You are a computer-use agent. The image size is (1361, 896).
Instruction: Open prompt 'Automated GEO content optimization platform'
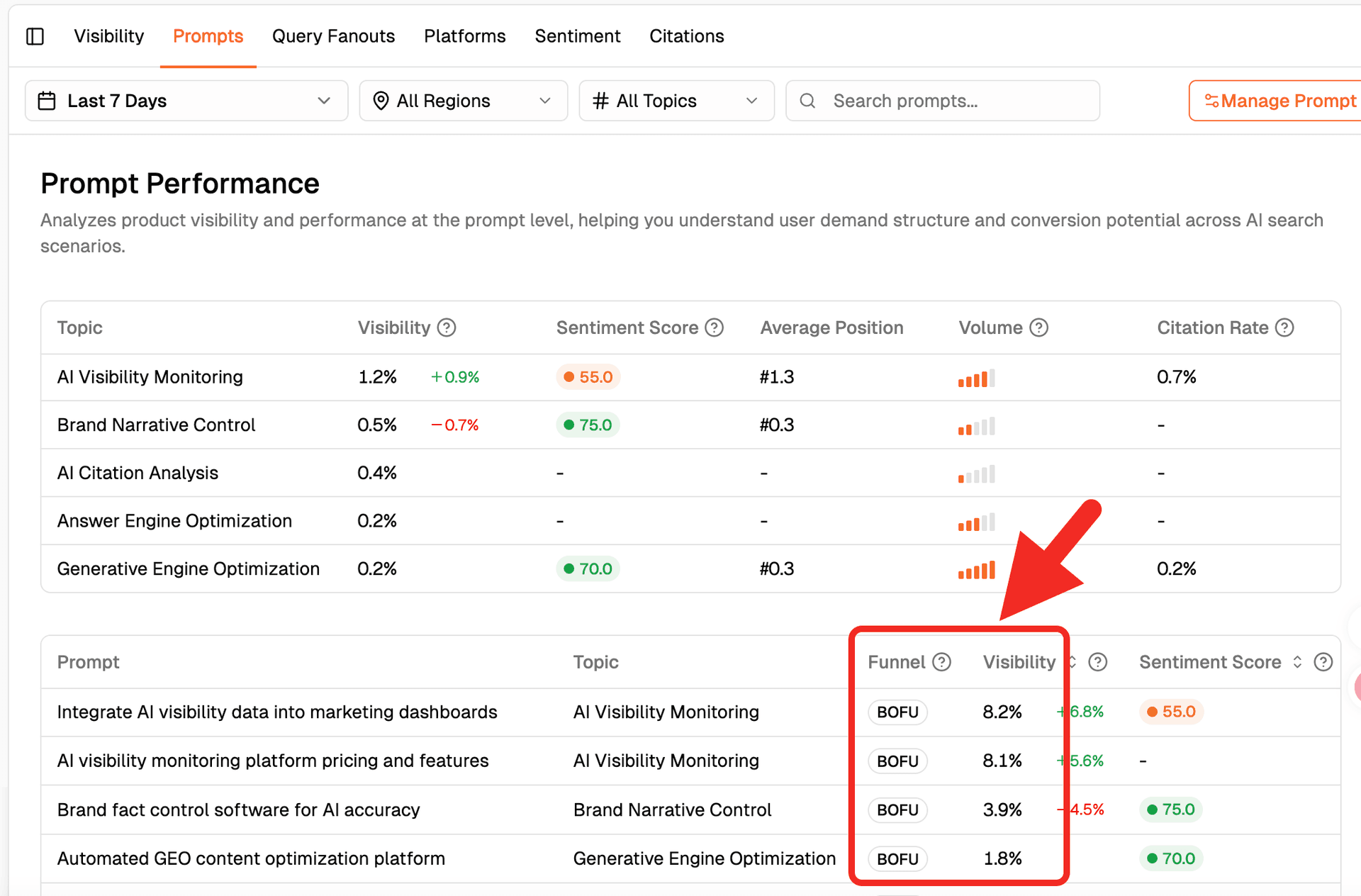click(x=251, y=858)
